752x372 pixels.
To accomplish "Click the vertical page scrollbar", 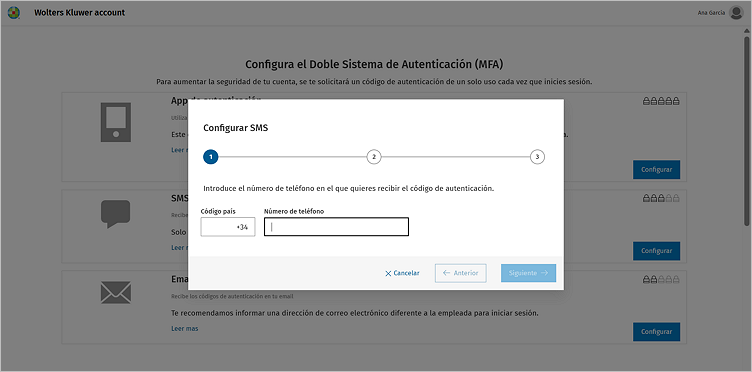I will (746, 129).
